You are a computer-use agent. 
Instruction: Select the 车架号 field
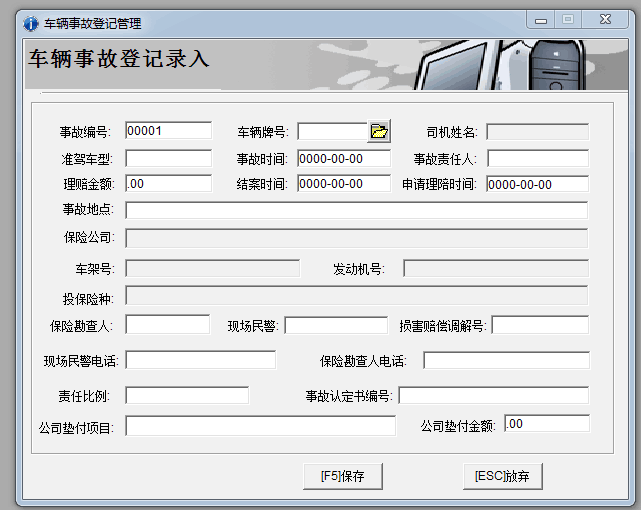point(213,268)
